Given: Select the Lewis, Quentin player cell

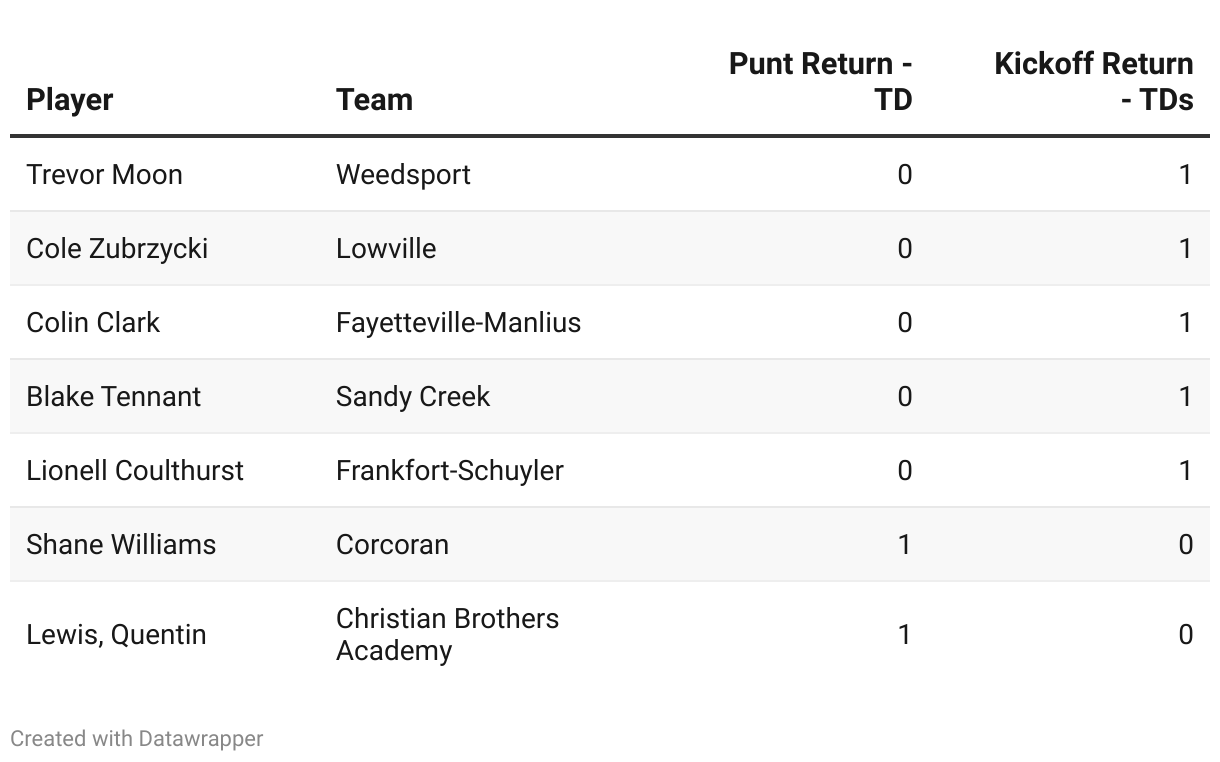Looking at the screenshot, I should pyautogui.click(x=116, y=634).
